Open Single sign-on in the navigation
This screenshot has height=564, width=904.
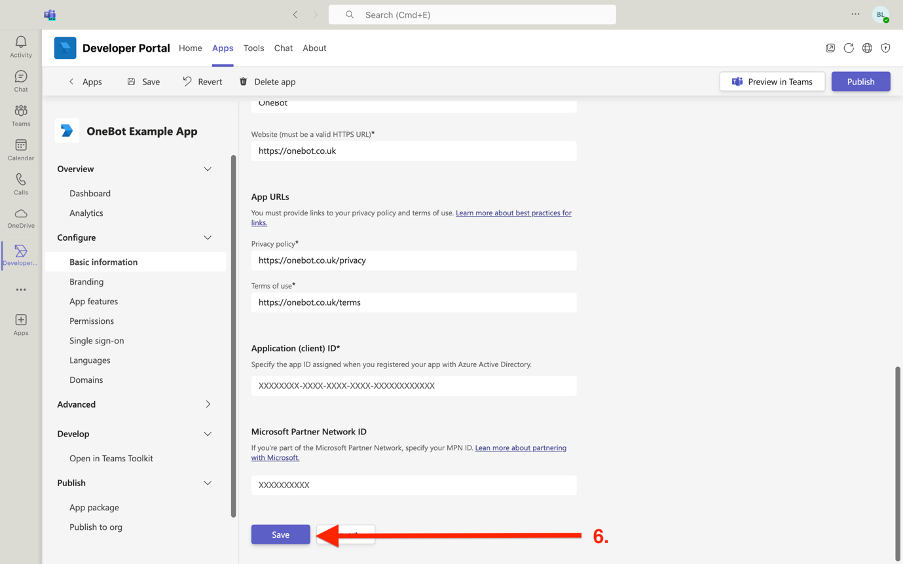[97, 340]
